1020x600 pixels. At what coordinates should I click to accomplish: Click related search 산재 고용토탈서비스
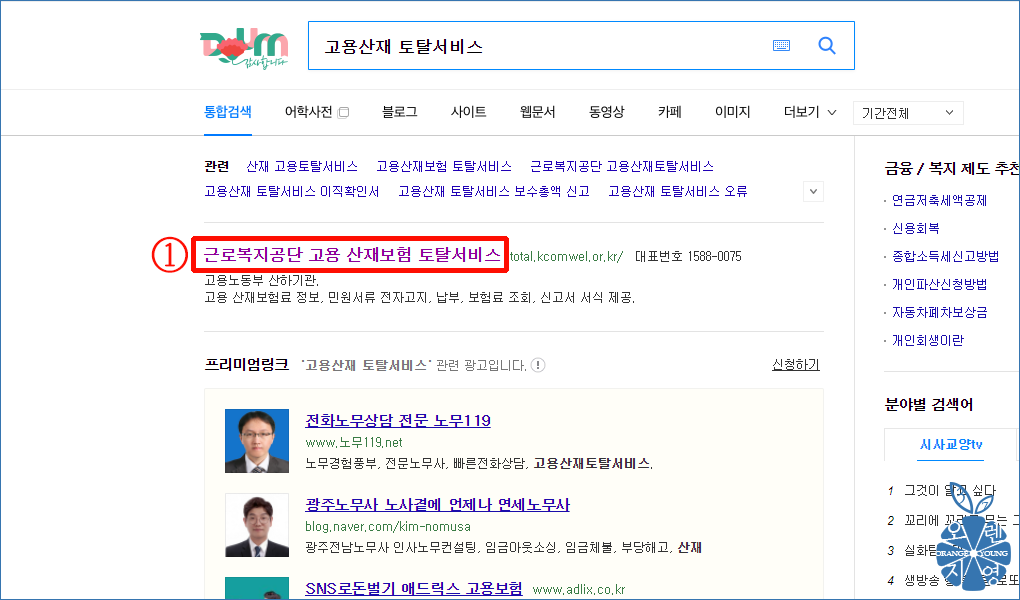point(302,167)
